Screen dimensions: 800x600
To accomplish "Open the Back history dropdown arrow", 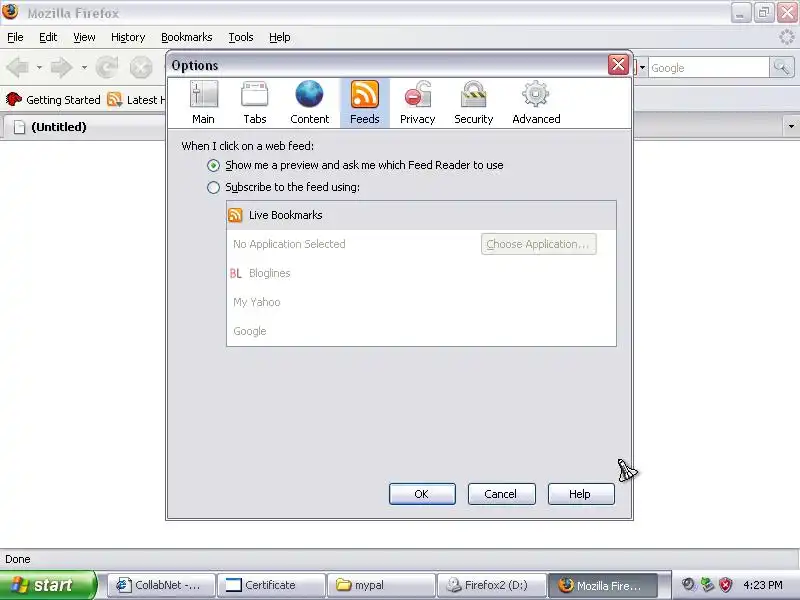I will coord(39,67).
